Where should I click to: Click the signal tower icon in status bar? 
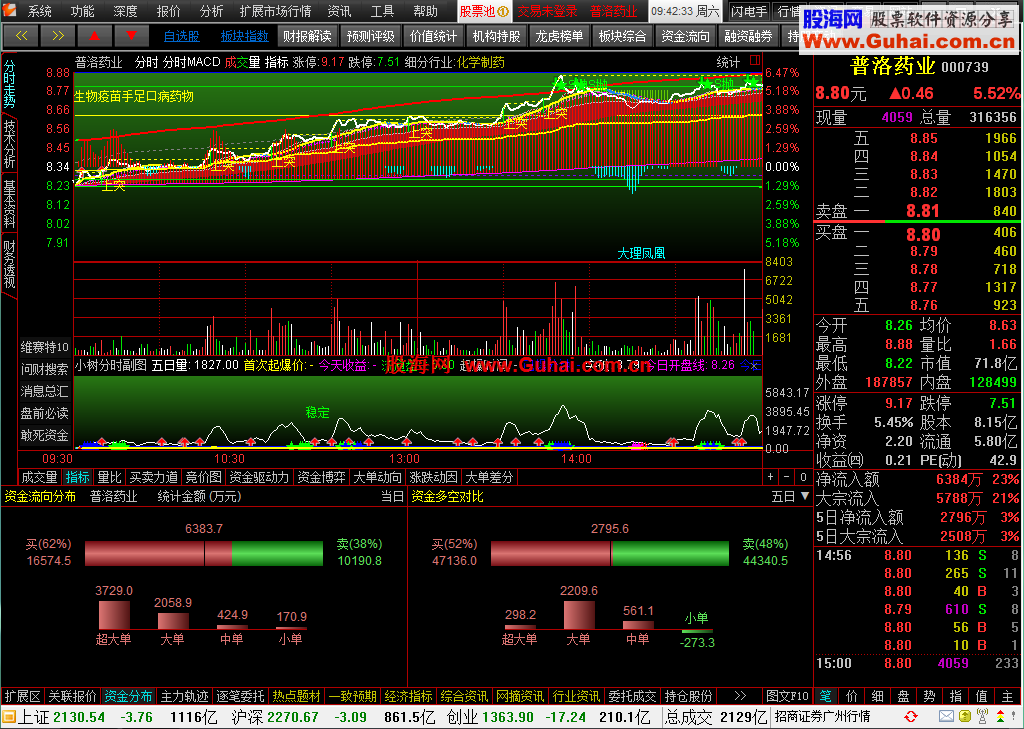980,717
